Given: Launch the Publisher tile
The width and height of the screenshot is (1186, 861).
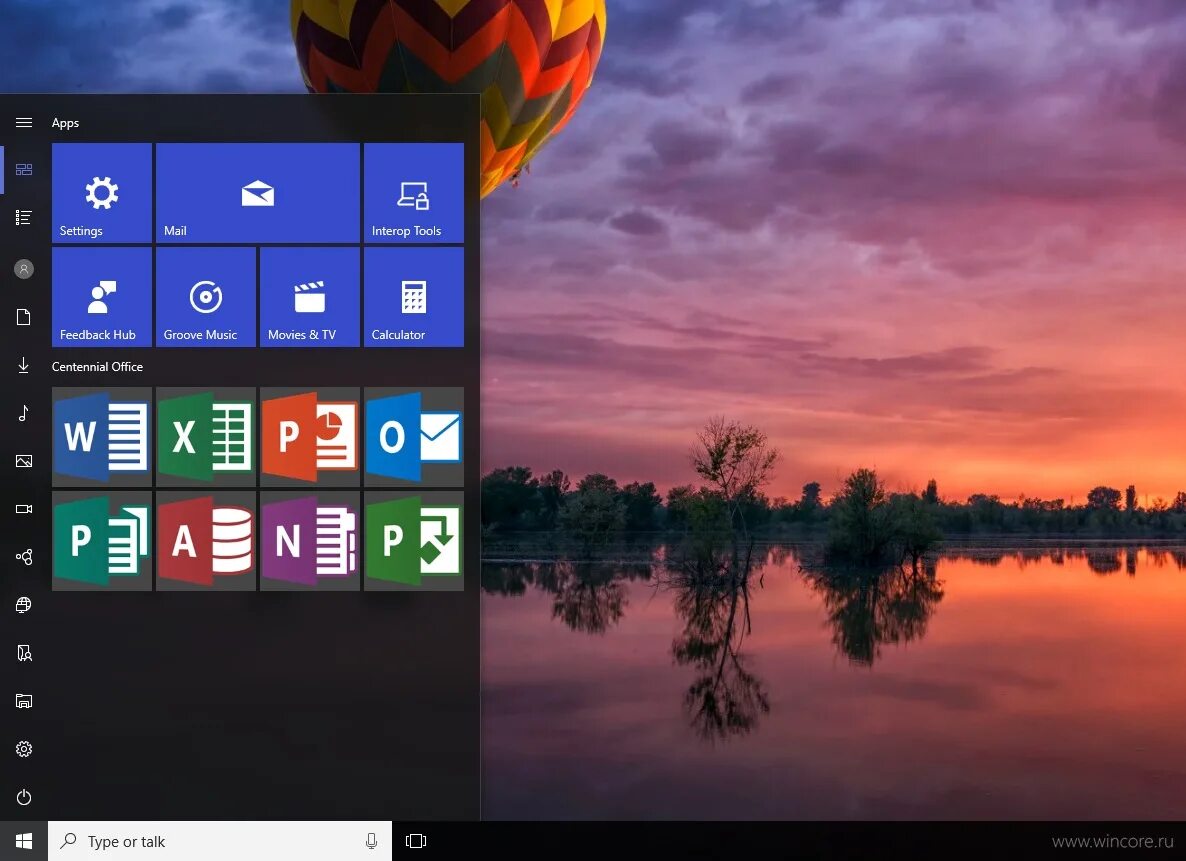Looking at the screenshot, I should (101, 541).
